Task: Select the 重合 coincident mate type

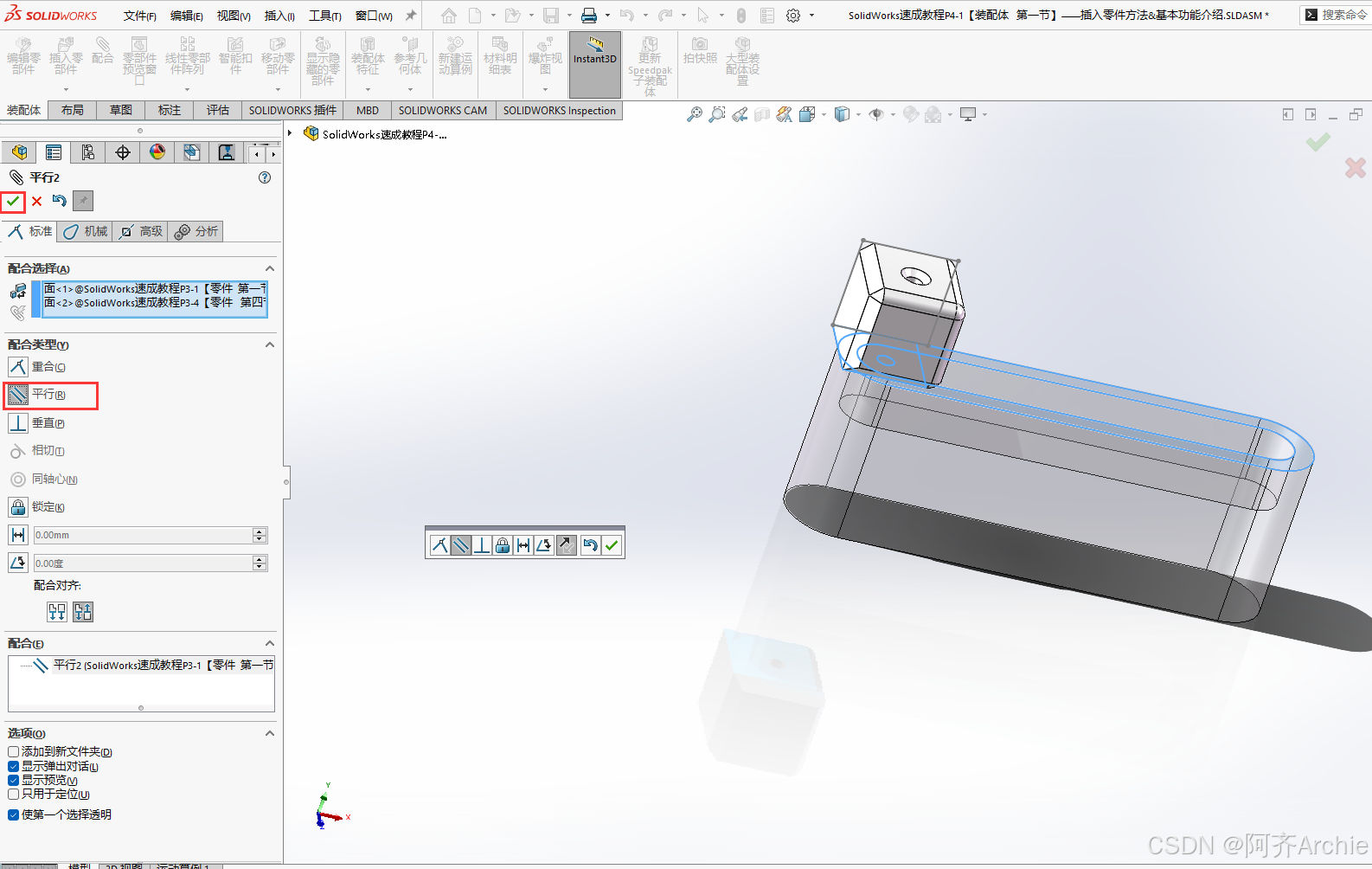Action: 38,367
